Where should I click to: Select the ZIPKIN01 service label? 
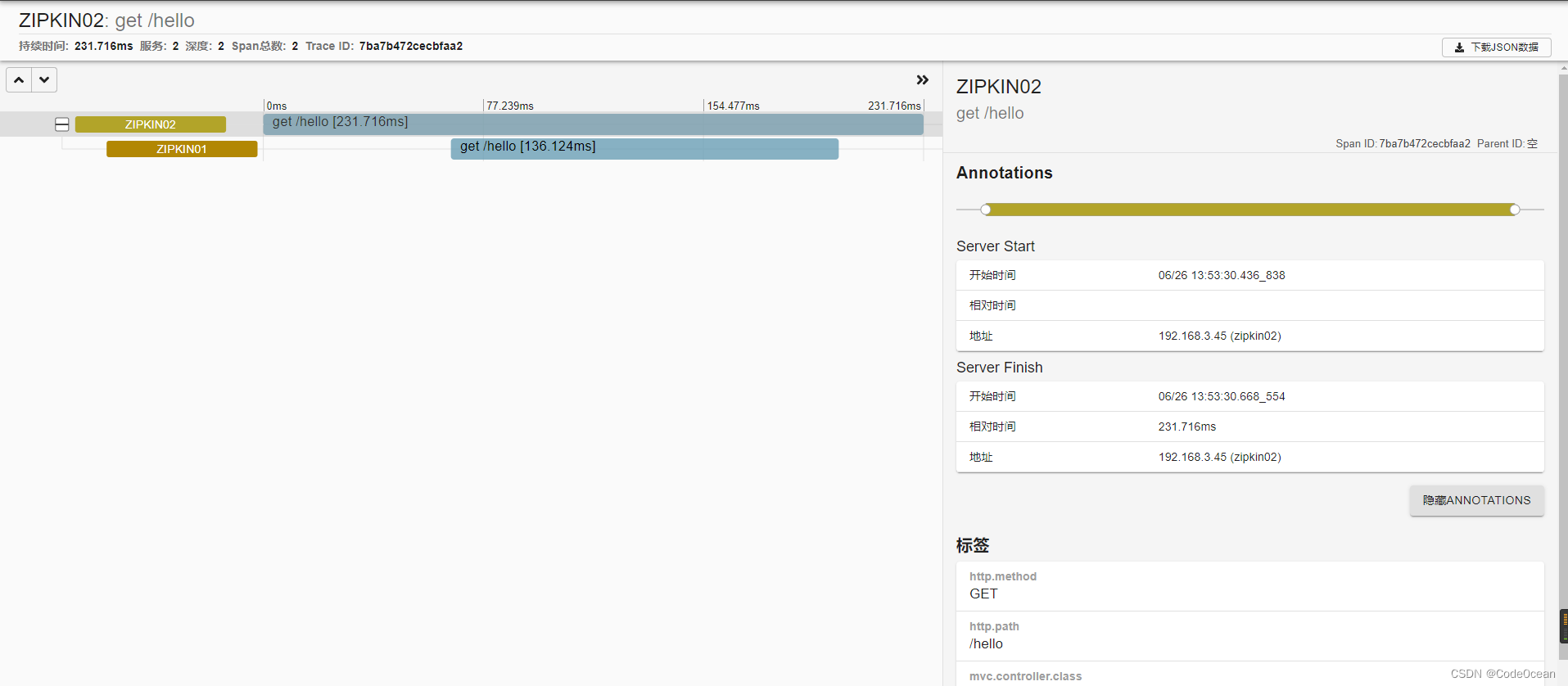pyautogui.click(x=182, y=149)
